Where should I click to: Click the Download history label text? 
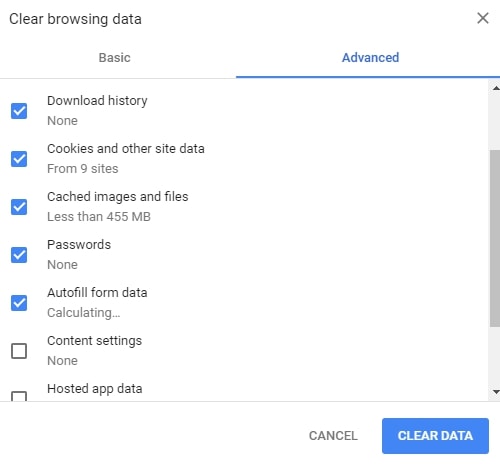pyautogui.click(x=97, y=100)
